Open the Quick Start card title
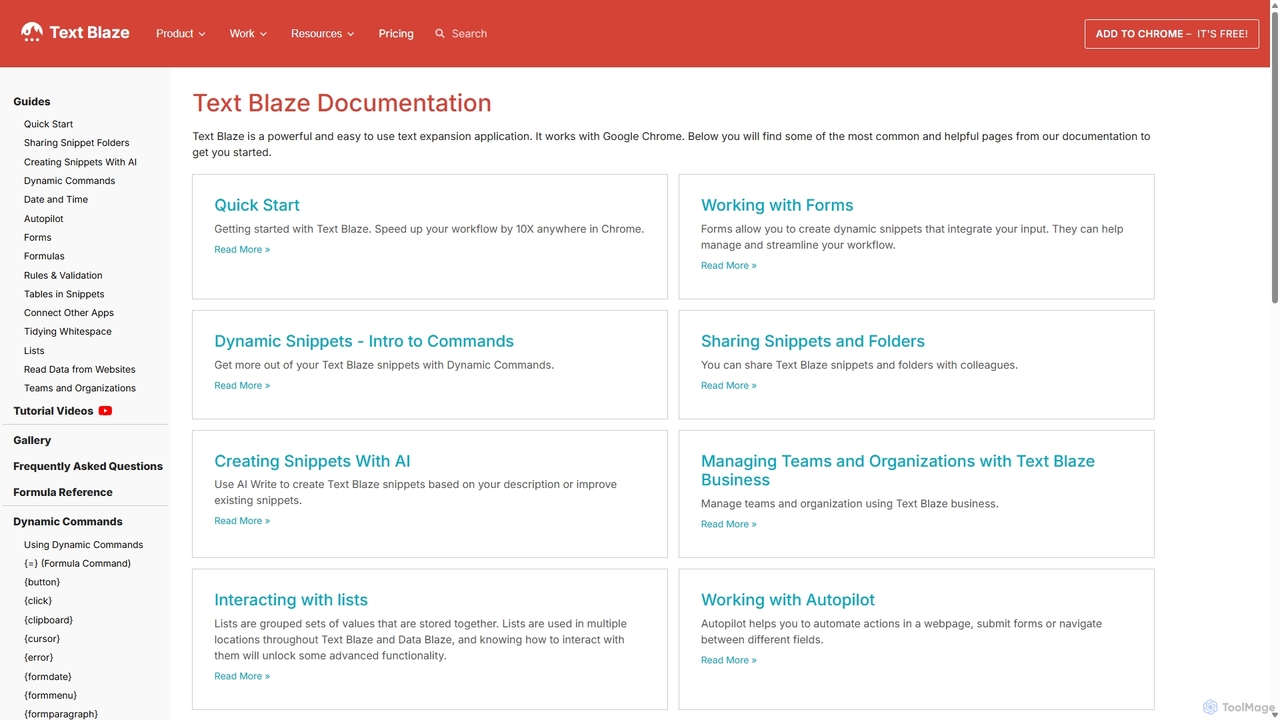This screenshot has width=1280, height=720. click(257, 205)
